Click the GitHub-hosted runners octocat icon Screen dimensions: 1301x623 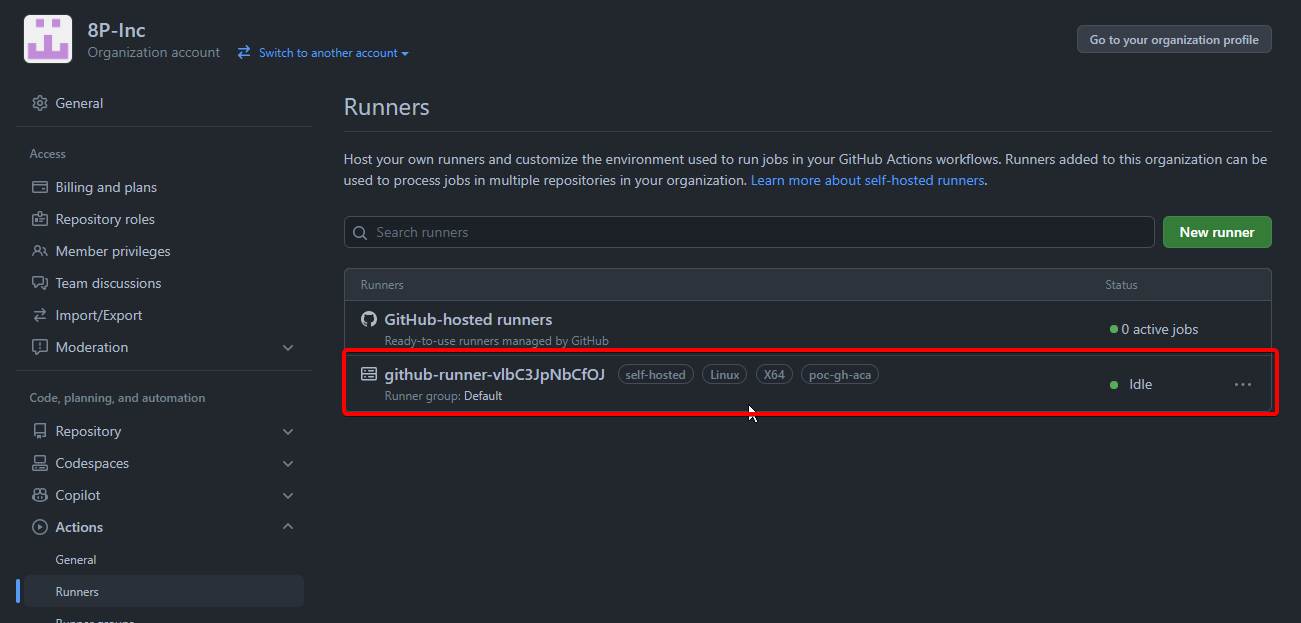tap(369, 319)
